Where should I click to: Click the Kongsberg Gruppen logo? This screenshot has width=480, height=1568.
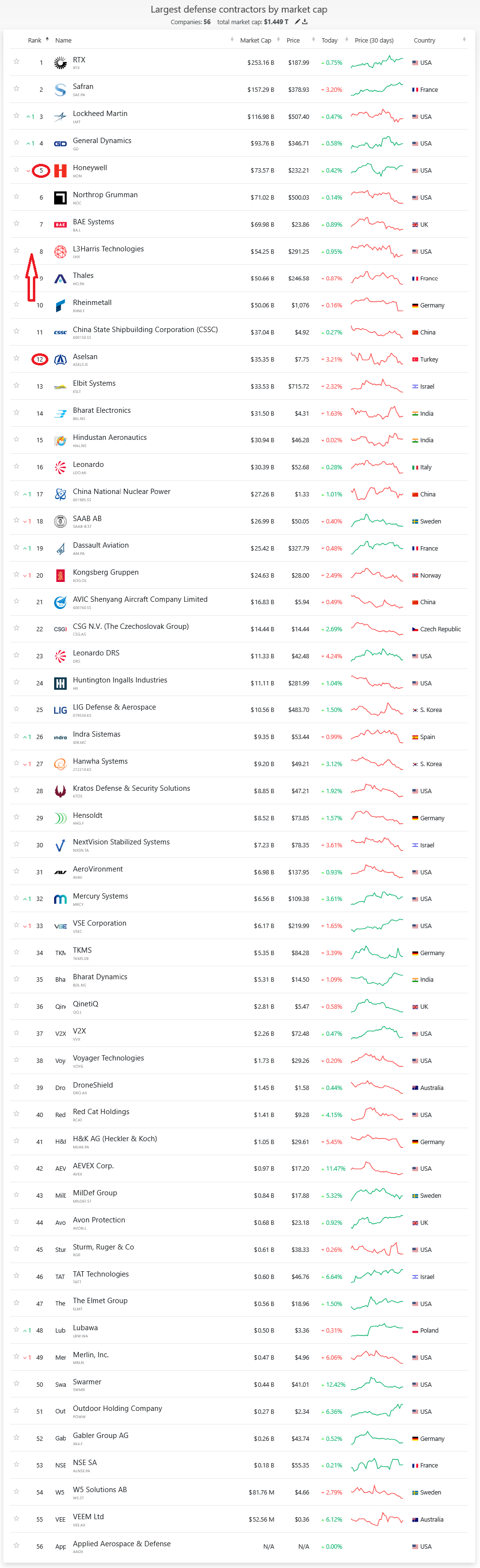point(60,575)
